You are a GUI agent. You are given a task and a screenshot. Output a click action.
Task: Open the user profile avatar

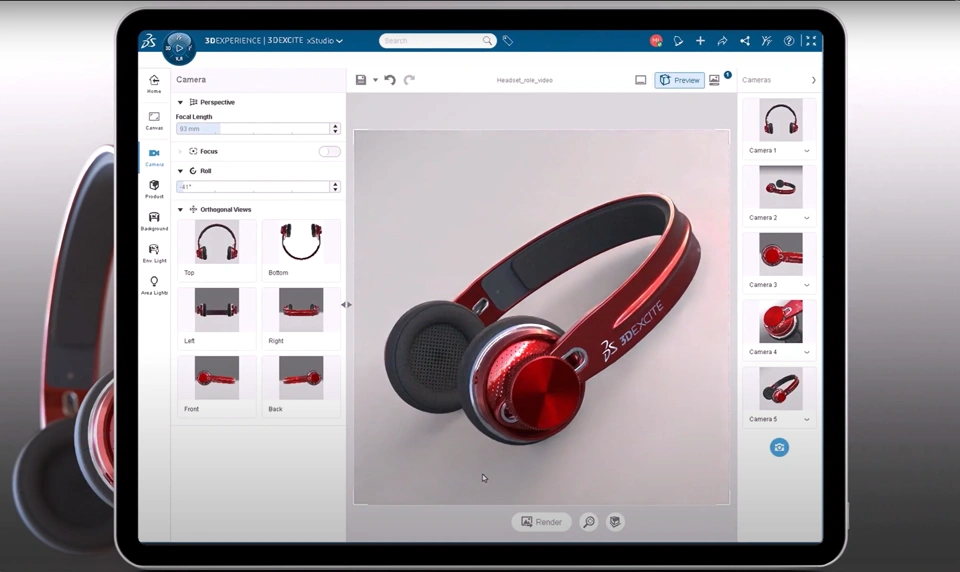pos(656,40)
